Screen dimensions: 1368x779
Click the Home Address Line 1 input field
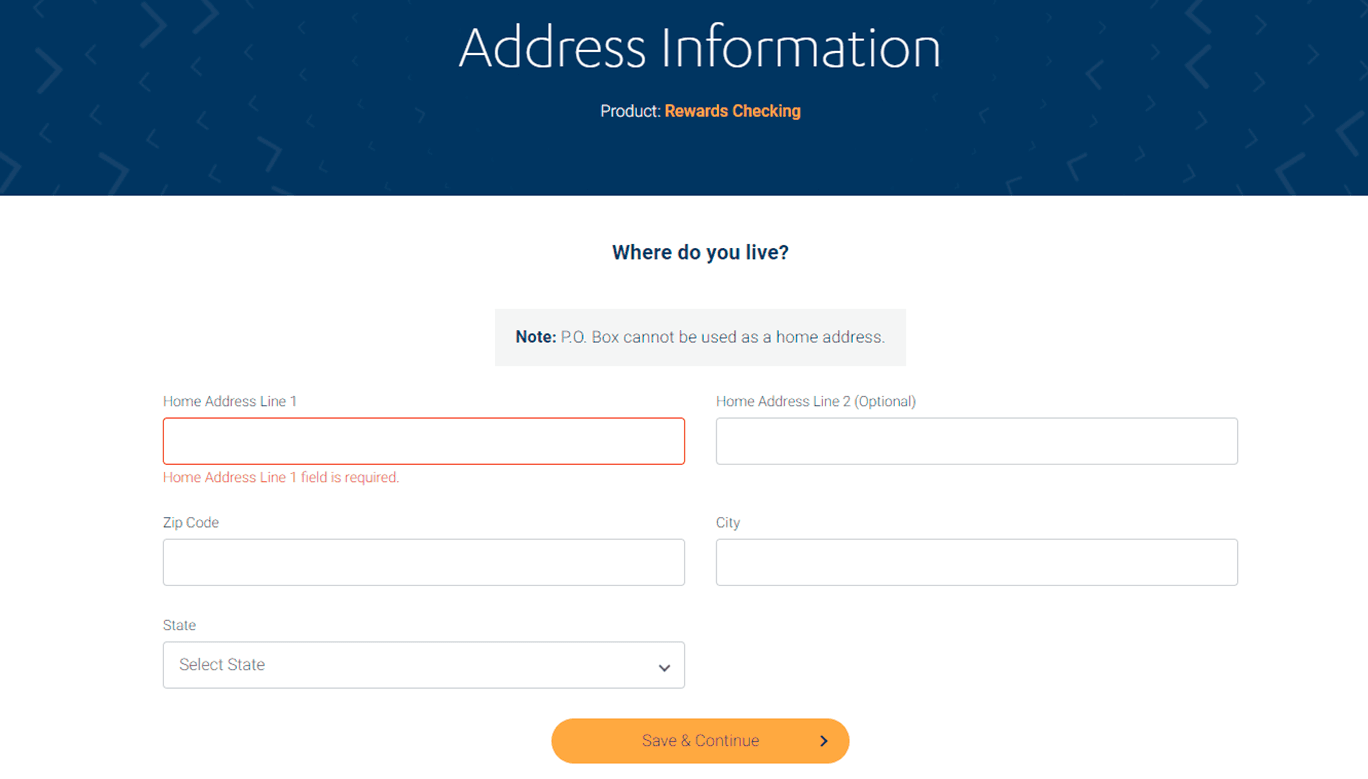(423, 441)
